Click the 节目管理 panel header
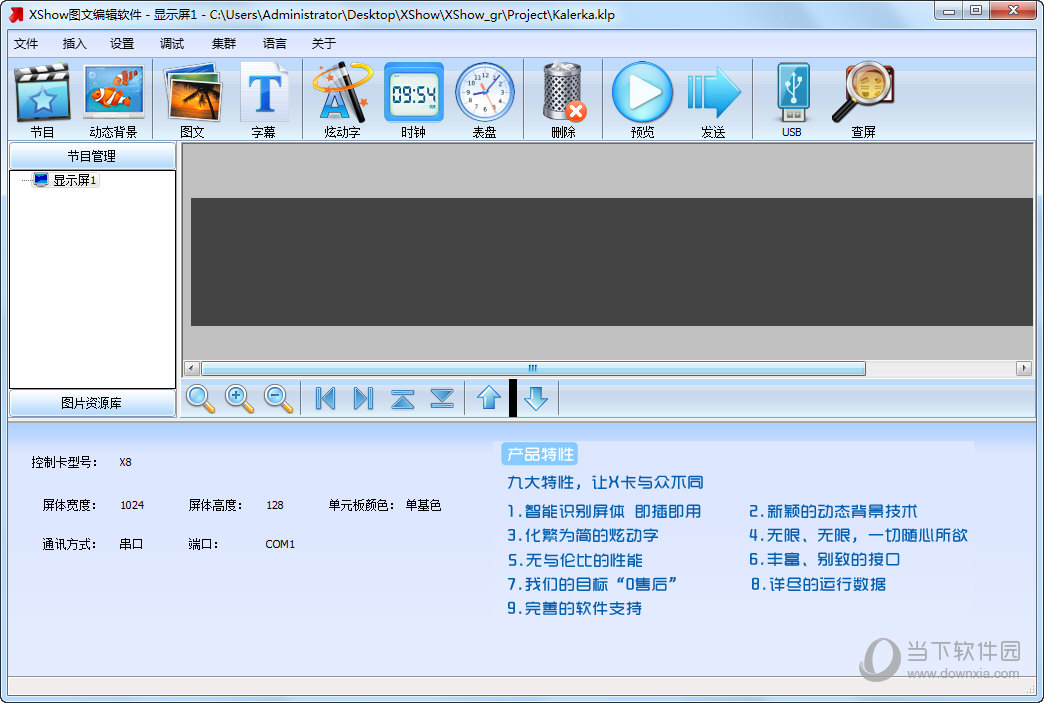 pyautogui.click(x=93, y=156)
